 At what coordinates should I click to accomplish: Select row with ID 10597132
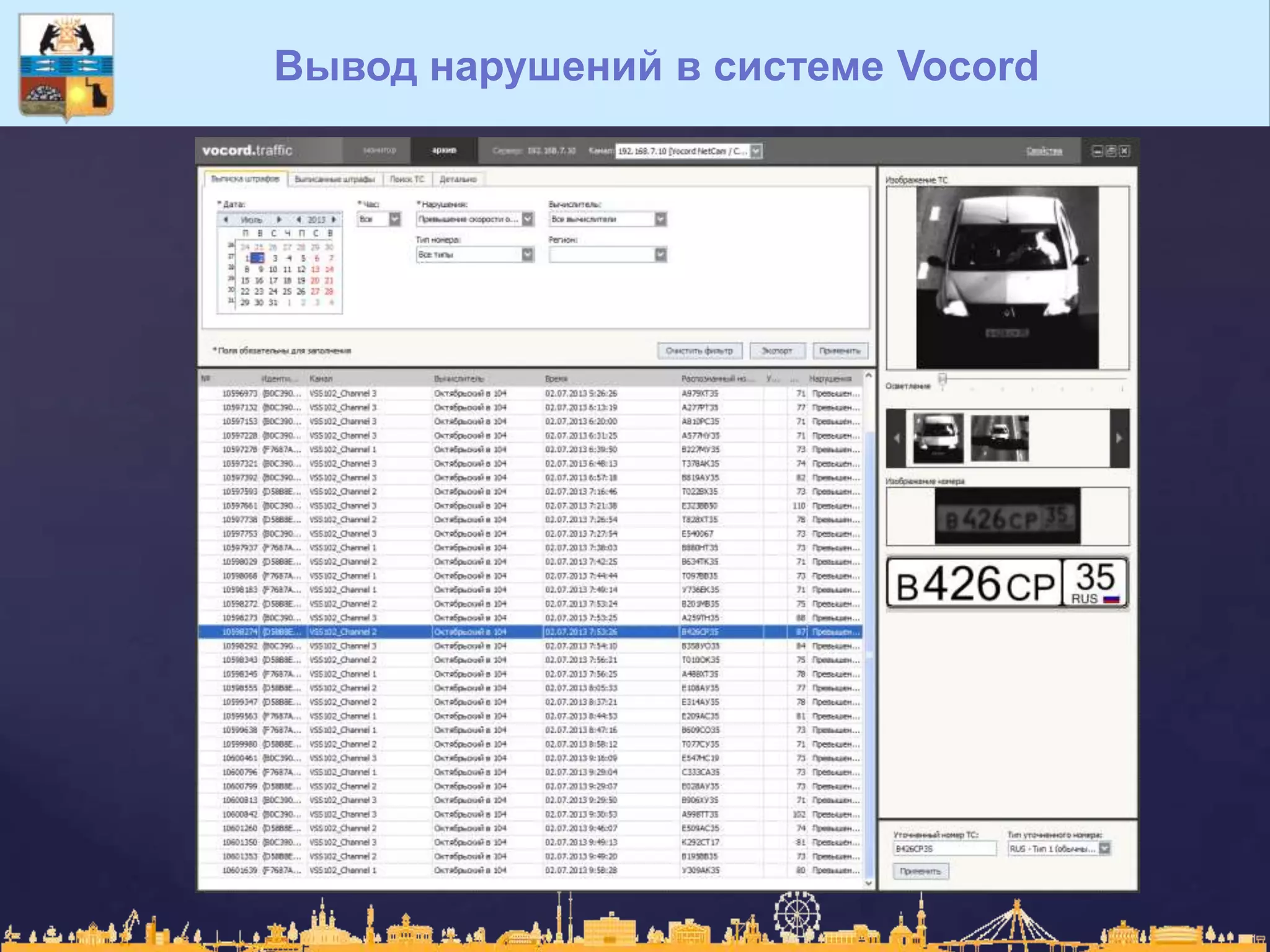pos(530,408)
